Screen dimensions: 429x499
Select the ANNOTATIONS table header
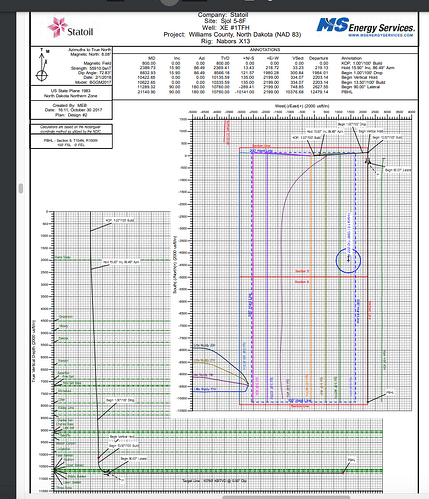(x=265, y=50)
